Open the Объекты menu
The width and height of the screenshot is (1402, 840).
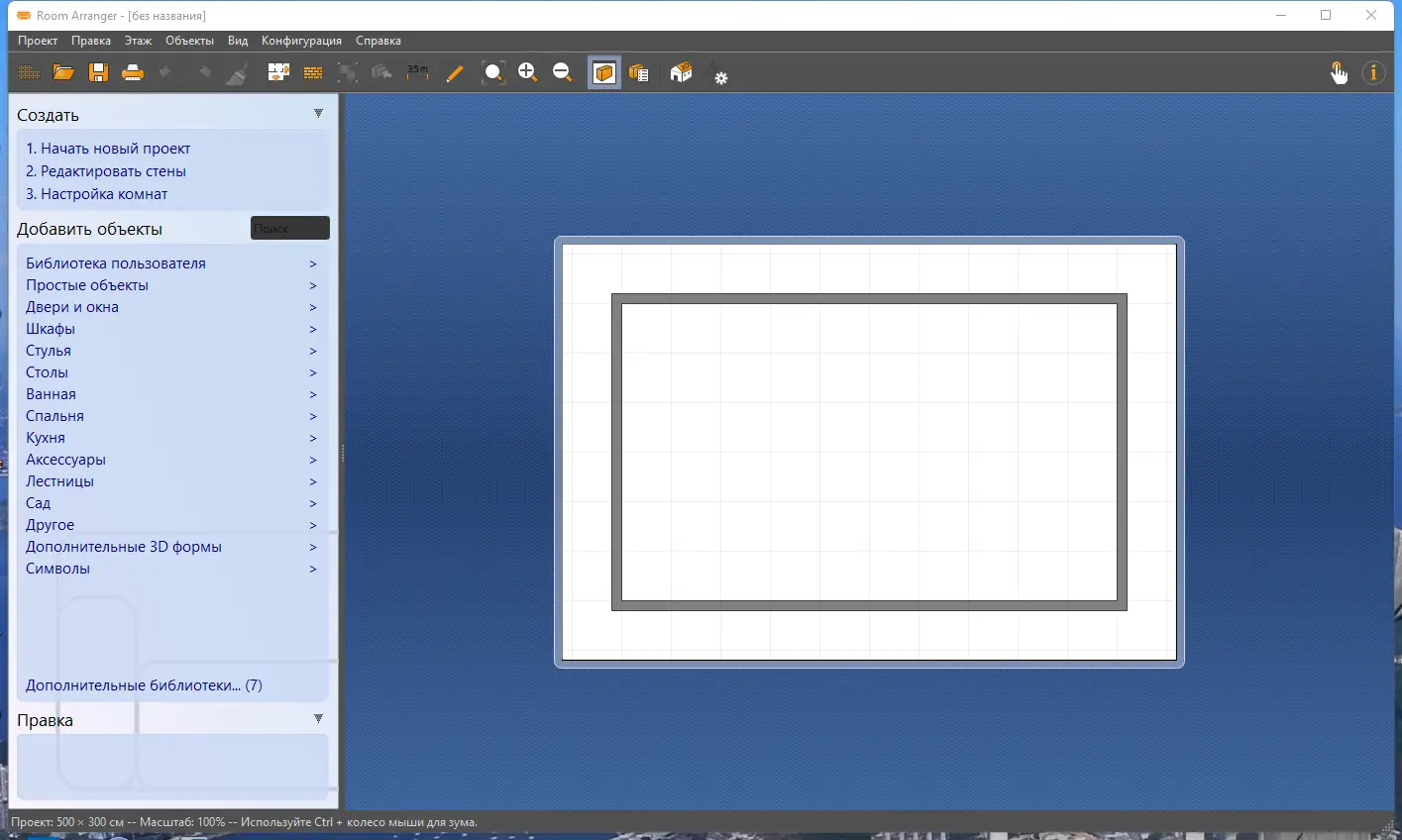189,41
